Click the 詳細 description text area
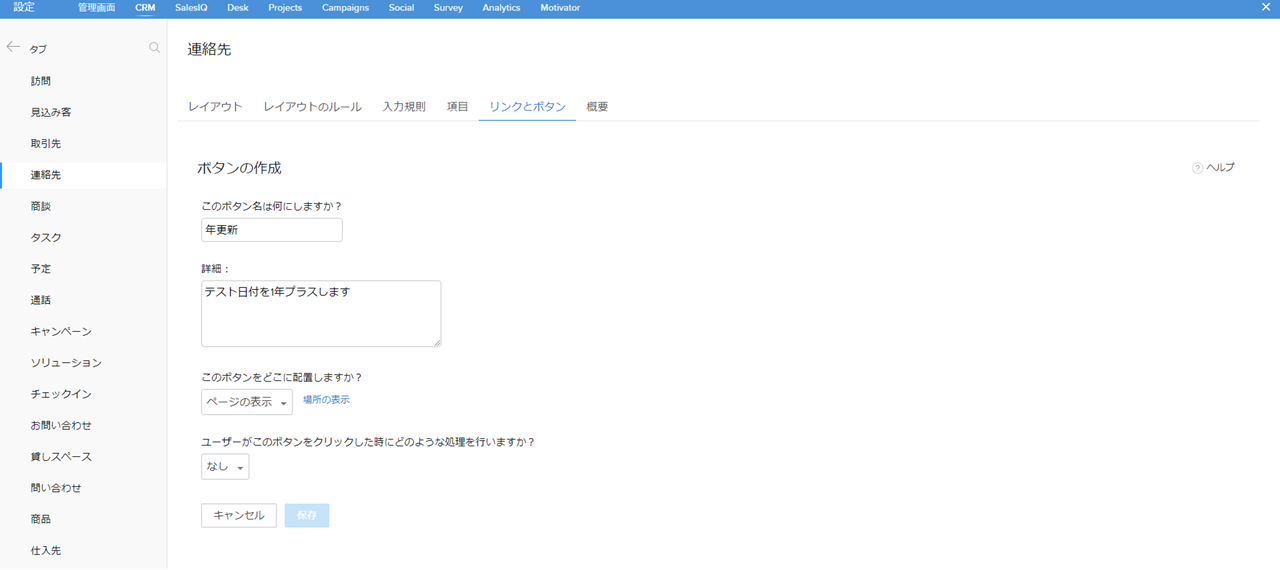The width and height of the screenshot is (1280, 570). [321, 314]
